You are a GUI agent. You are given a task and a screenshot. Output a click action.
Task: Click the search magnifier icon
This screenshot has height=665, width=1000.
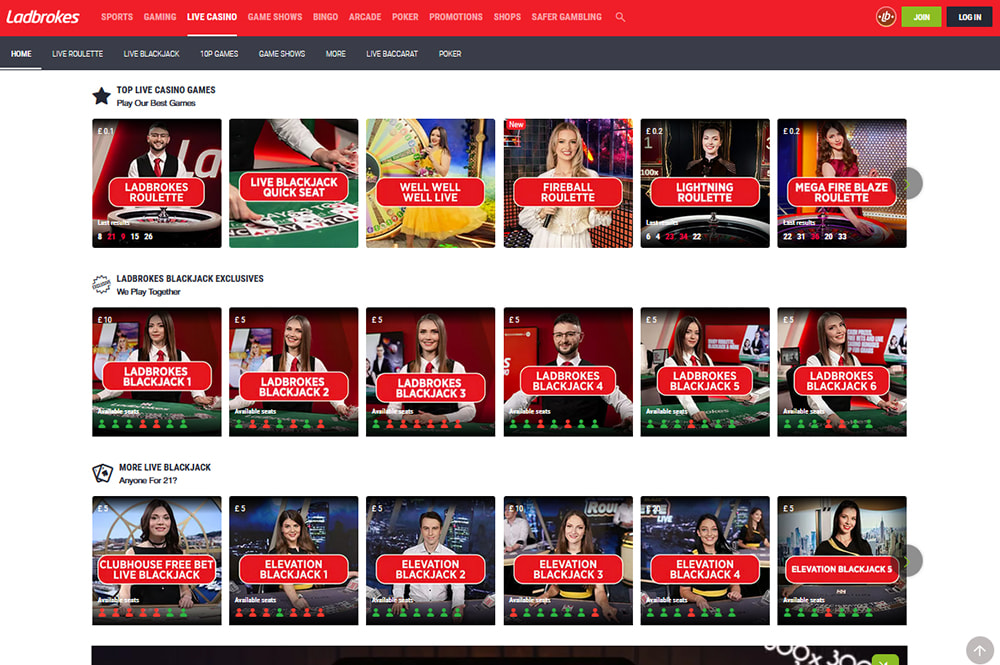coord(620,17)
